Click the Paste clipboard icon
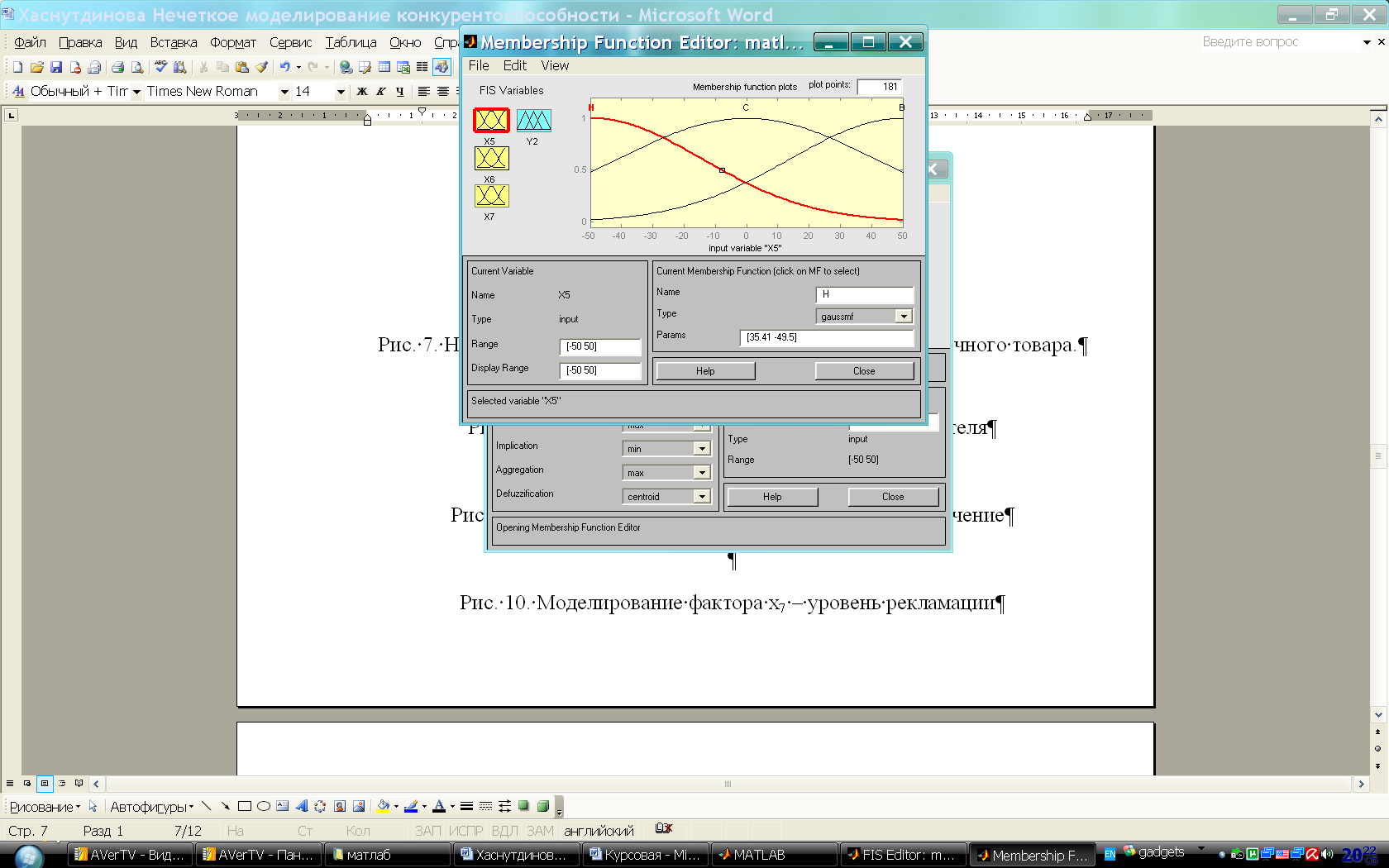The image size is (1389, 868). click(x=242, y=67)
